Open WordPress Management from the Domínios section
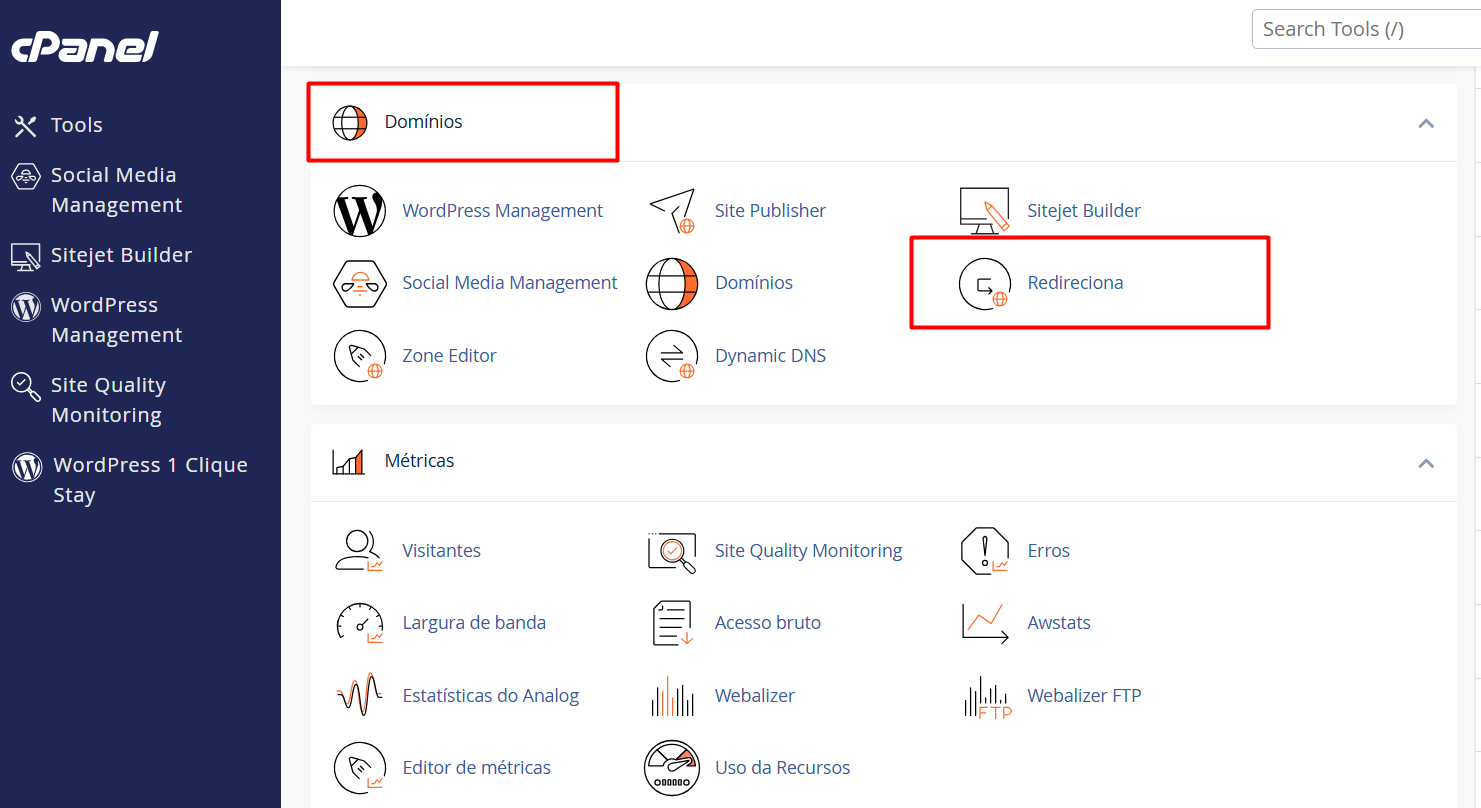1481x808 pixels. (x=502, y=210)
